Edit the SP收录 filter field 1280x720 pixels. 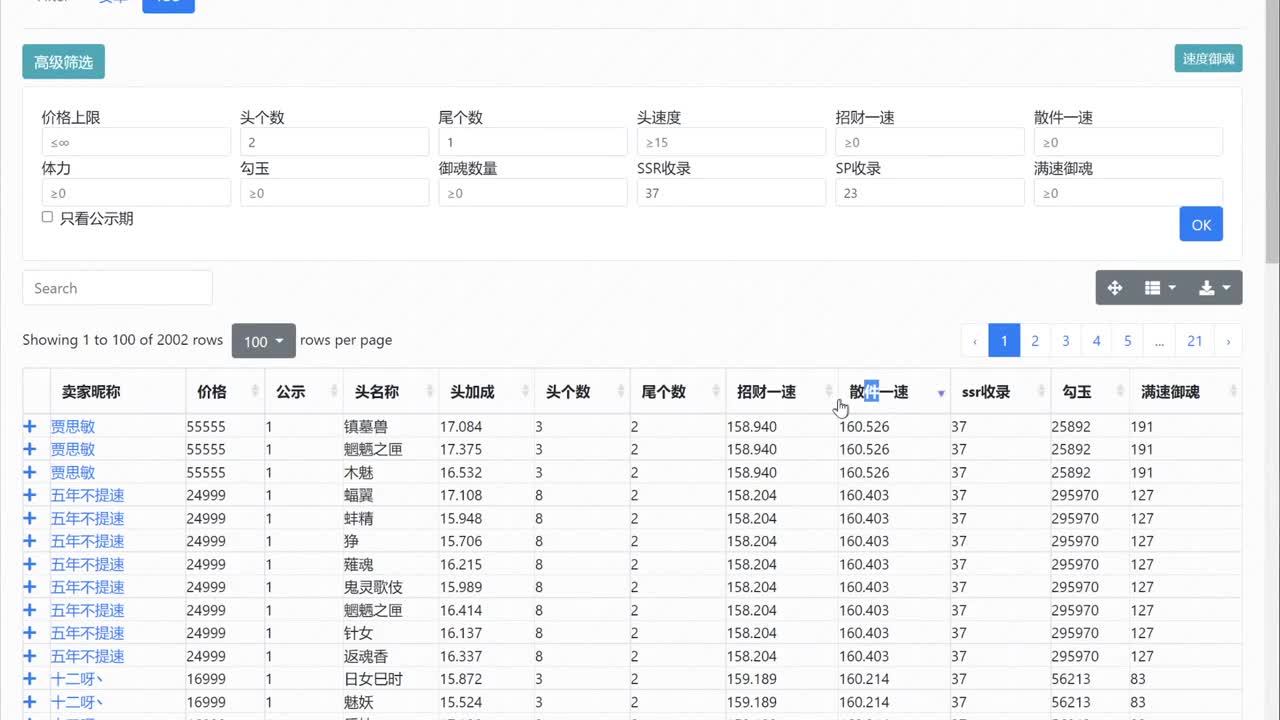coord(930,193)
